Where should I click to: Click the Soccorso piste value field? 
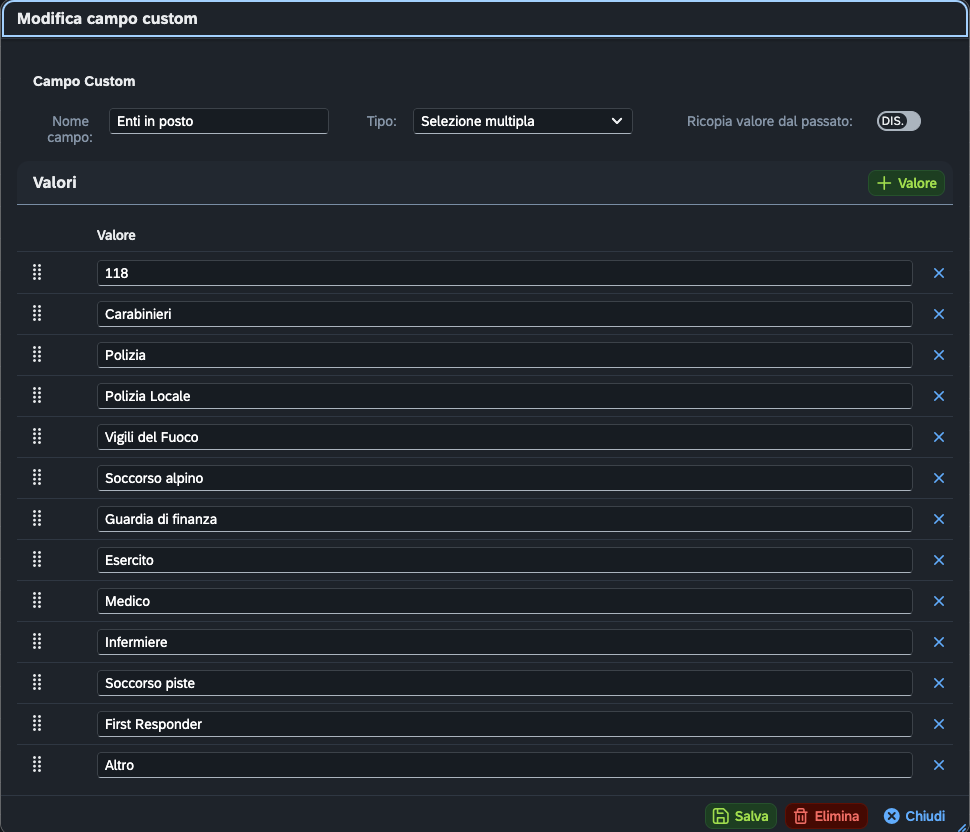[504, 683]
